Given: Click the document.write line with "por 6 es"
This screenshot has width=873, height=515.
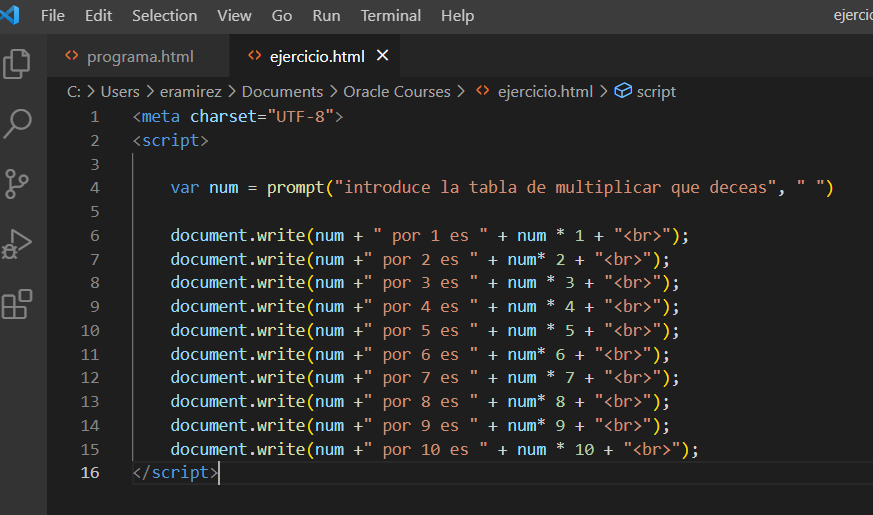Looking at the screenshot, I should pos(420,355).
